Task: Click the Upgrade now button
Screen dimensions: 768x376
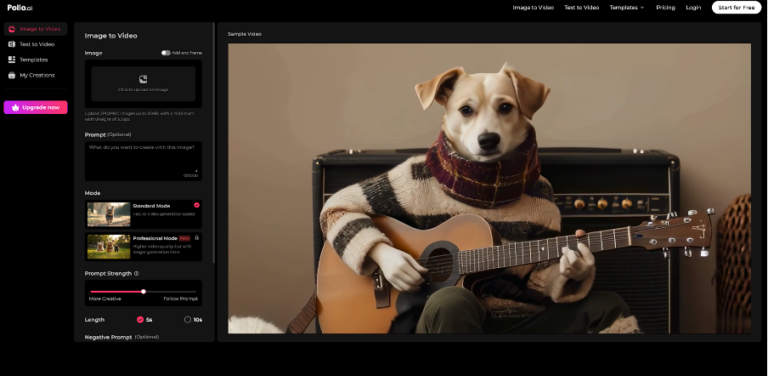Action: pos(35,107)
